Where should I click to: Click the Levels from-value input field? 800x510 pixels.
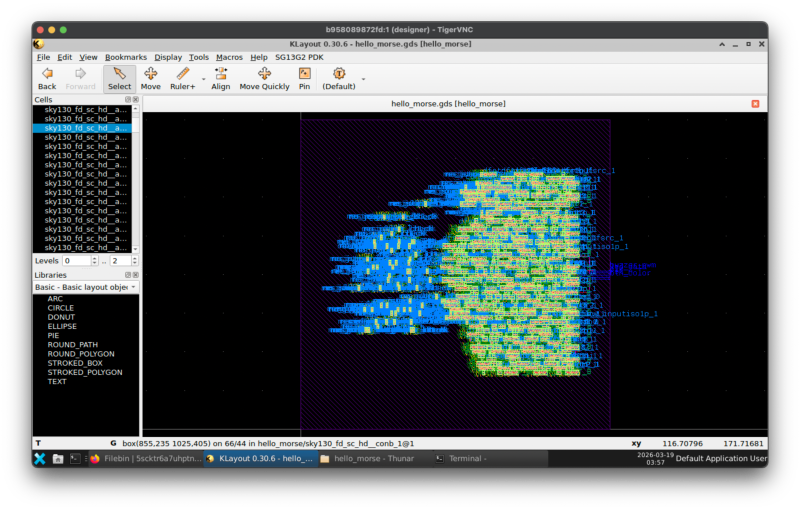[78, 260]
